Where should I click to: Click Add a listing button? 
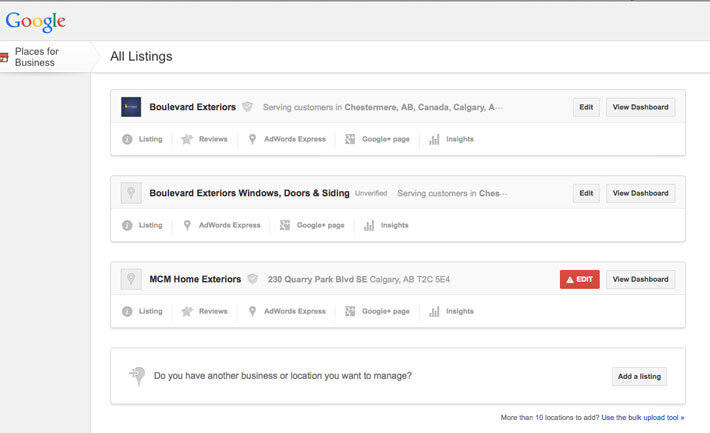pos(639,376)
